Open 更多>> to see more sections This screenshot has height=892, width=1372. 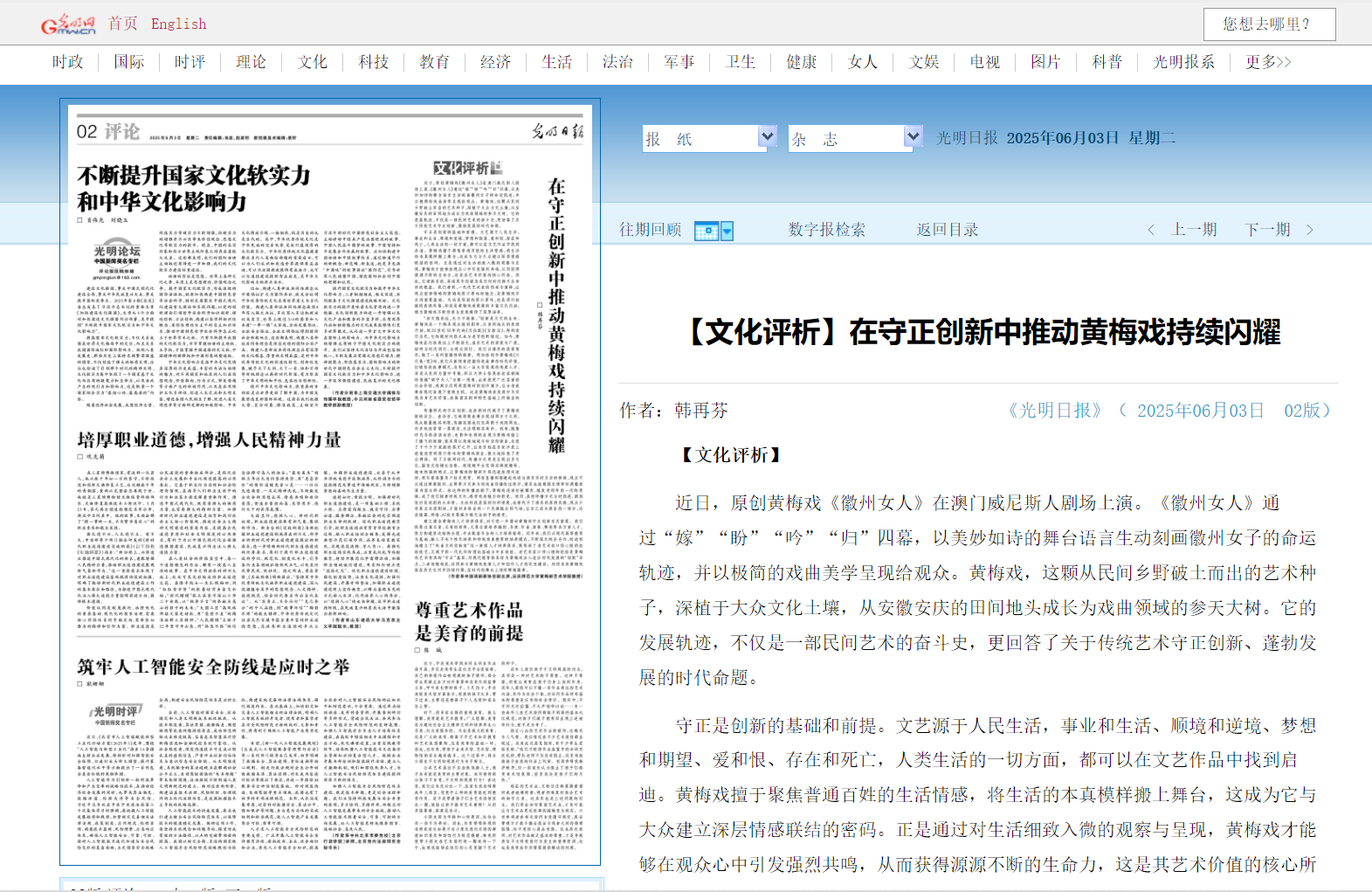1267,62
